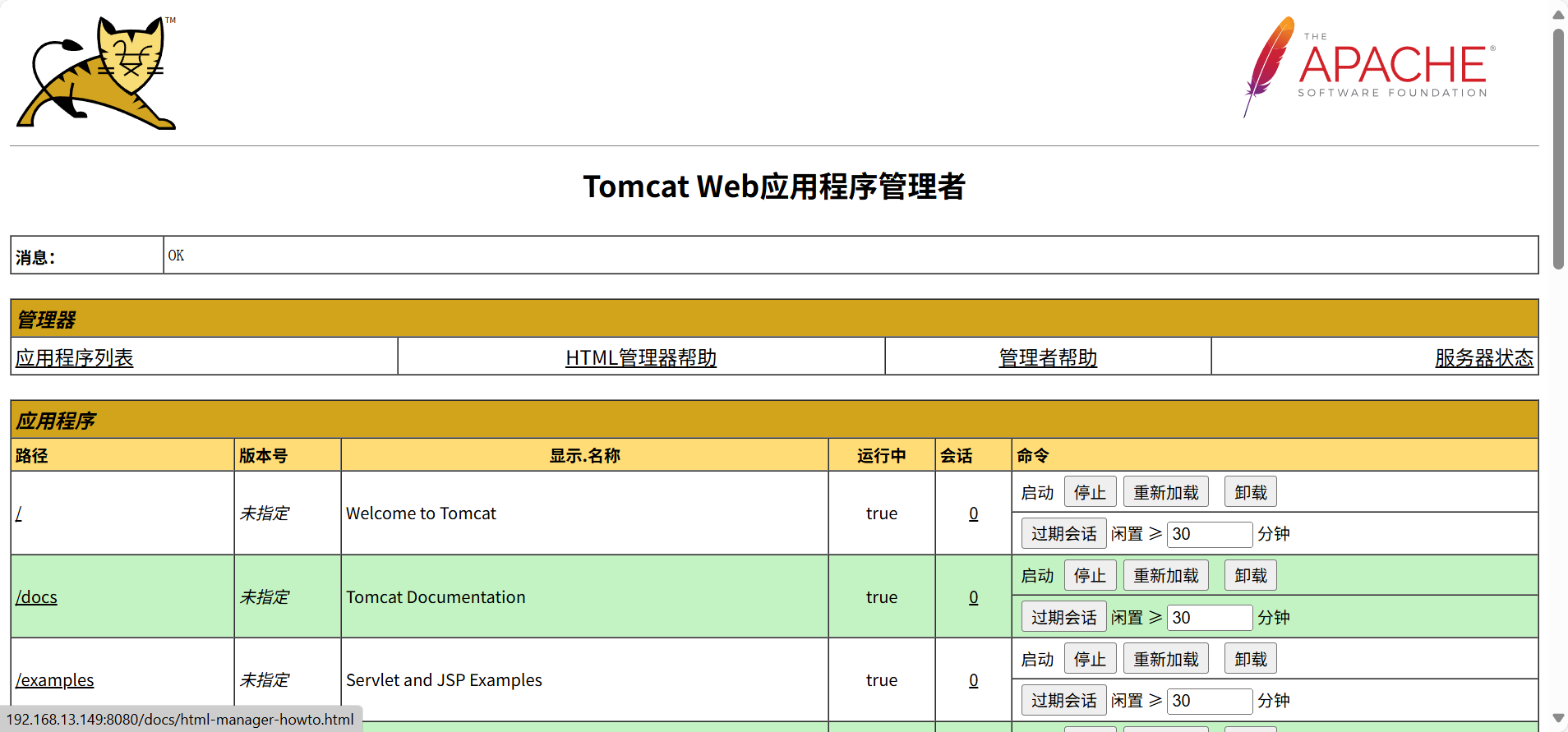Click the Tomcat cat logo

(97, 72)
